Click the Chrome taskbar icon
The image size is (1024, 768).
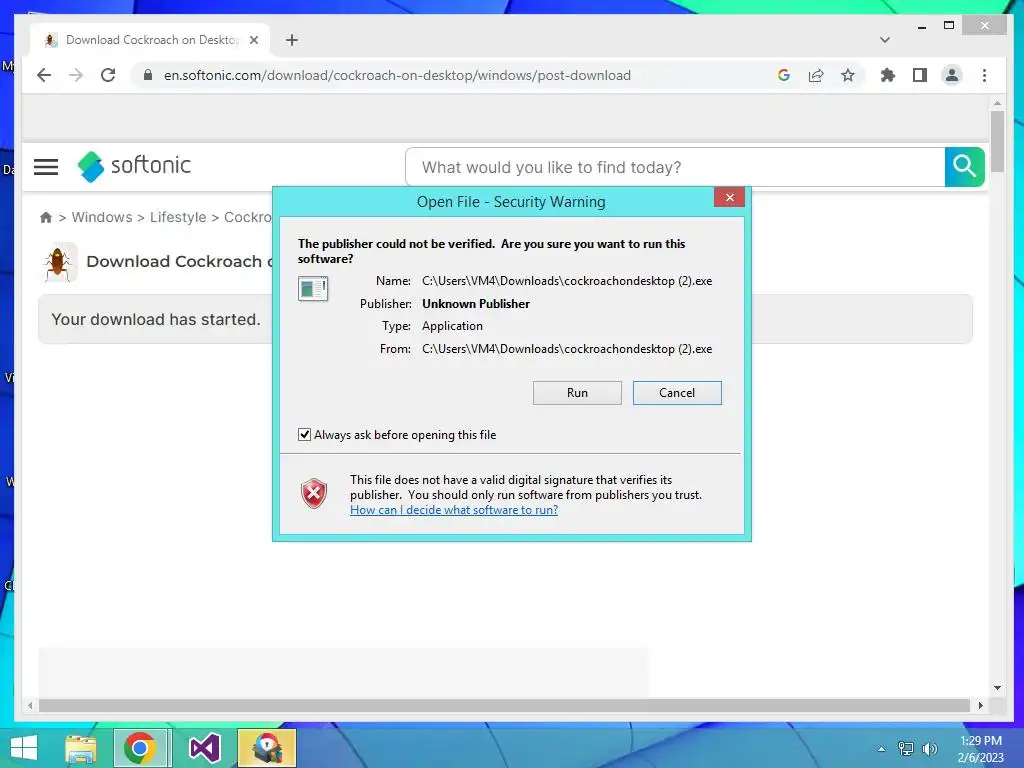(x=140, y=748)
